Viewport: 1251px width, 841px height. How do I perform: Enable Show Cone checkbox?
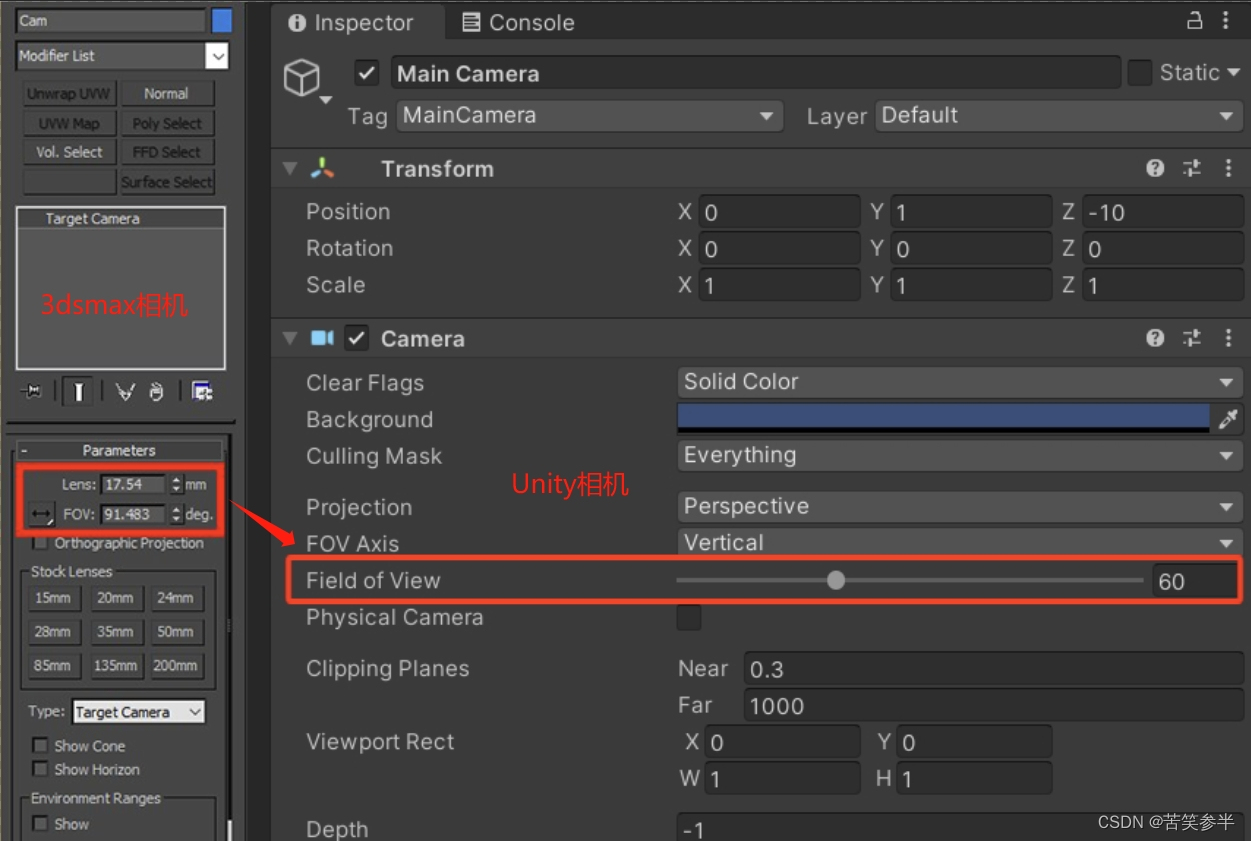40,745
